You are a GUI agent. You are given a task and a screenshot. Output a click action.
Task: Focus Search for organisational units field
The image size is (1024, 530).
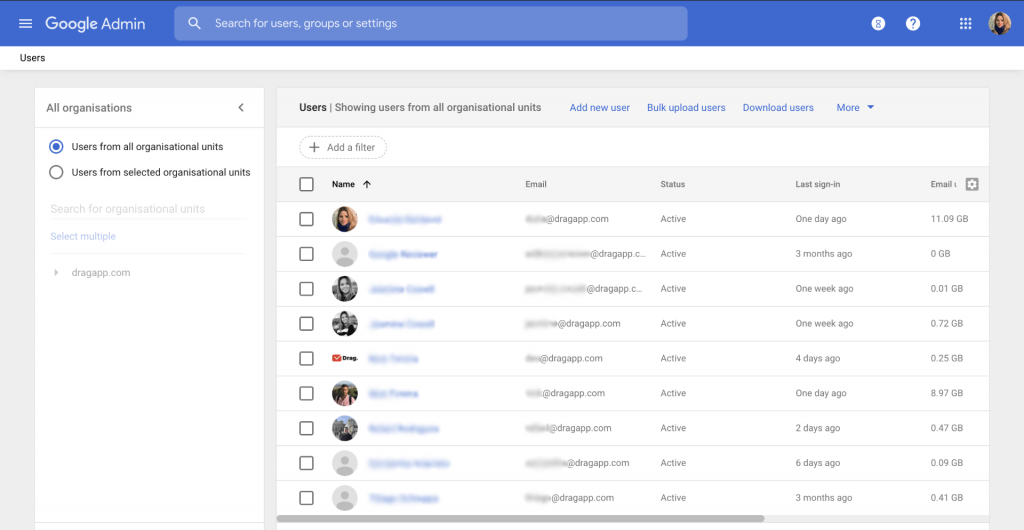[148, 209]
